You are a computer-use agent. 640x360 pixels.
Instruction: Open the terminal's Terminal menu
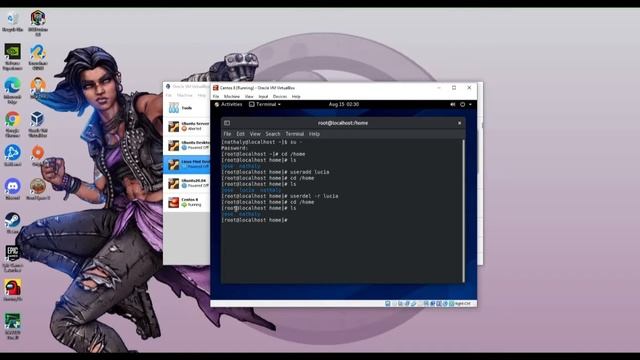coord(294,134)
